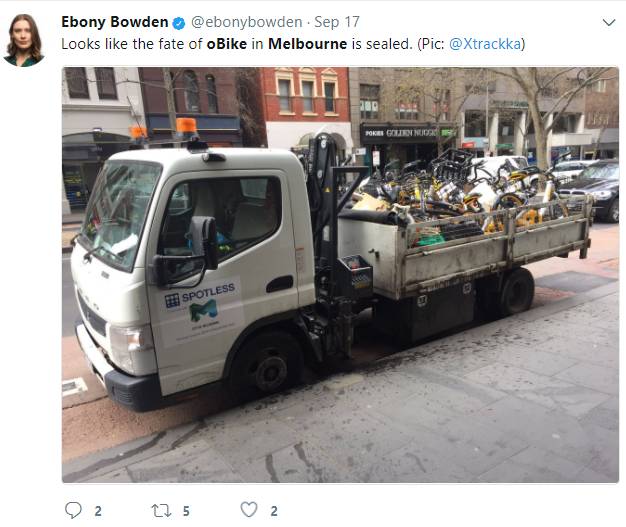Like the tweet with the heart icon
Viewport: 626px width, 527px height.
[x=249, y=509]
